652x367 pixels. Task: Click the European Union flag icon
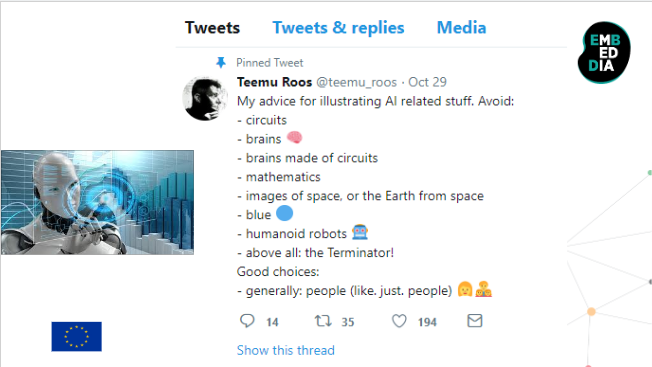[77, 337]
